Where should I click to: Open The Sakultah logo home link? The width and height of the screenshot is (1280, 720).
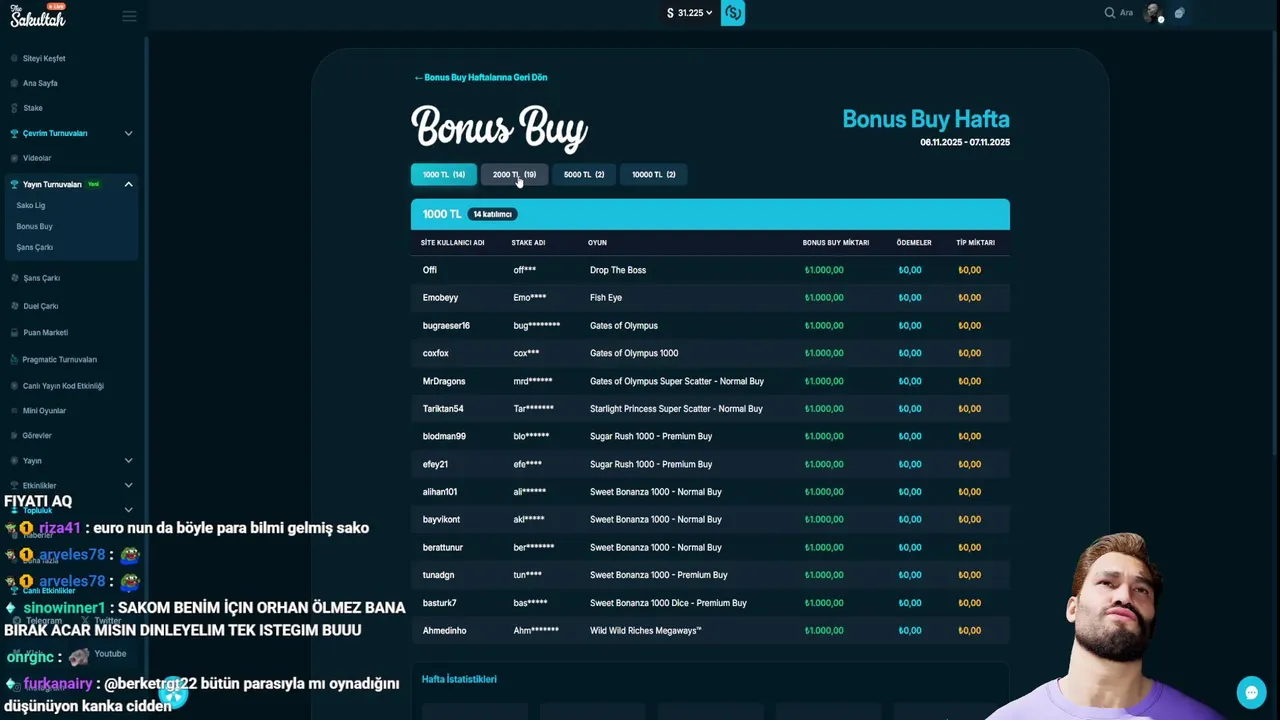38,15
